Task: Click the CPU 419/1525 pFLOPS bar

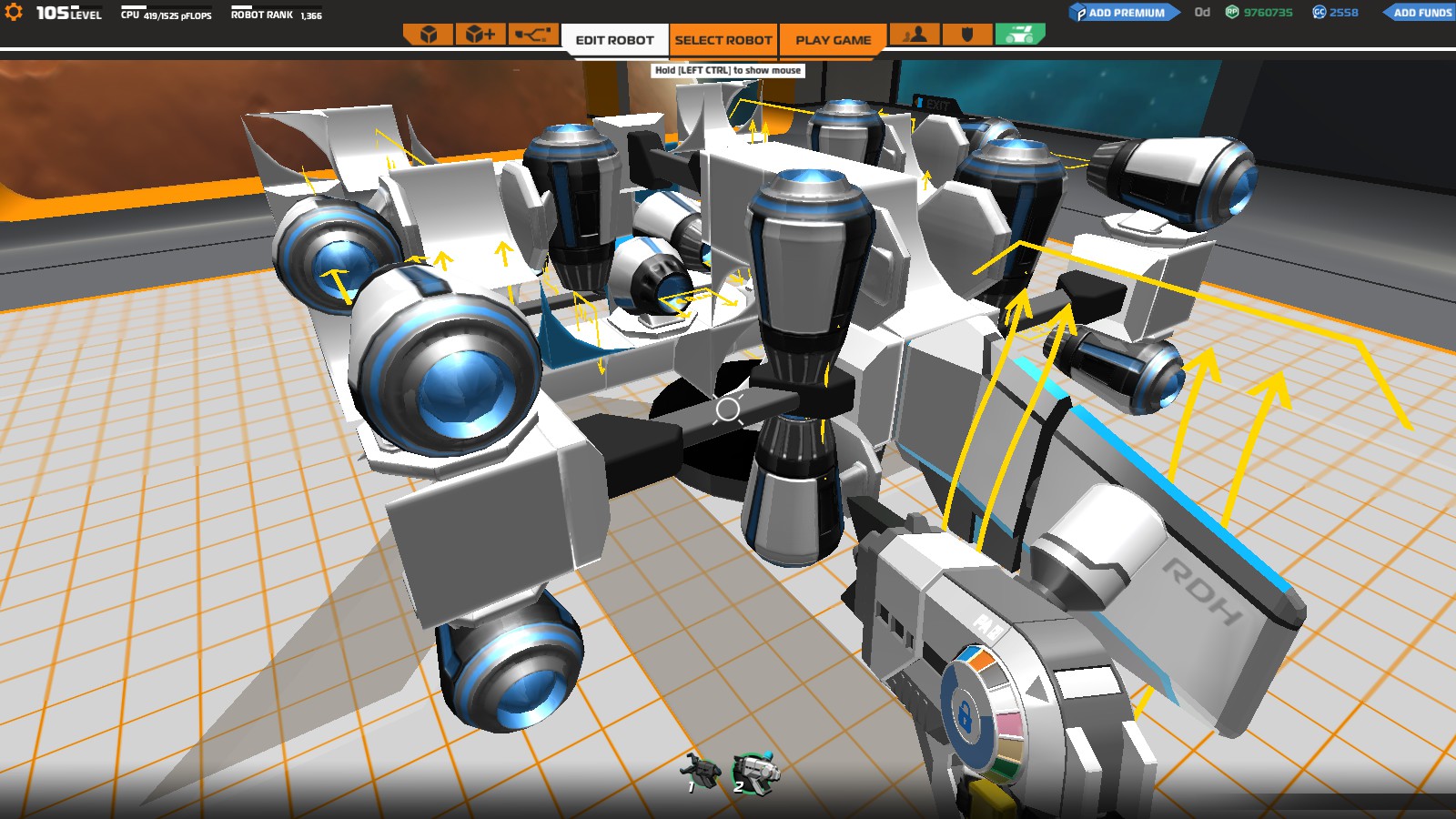Action: [166, 13]
